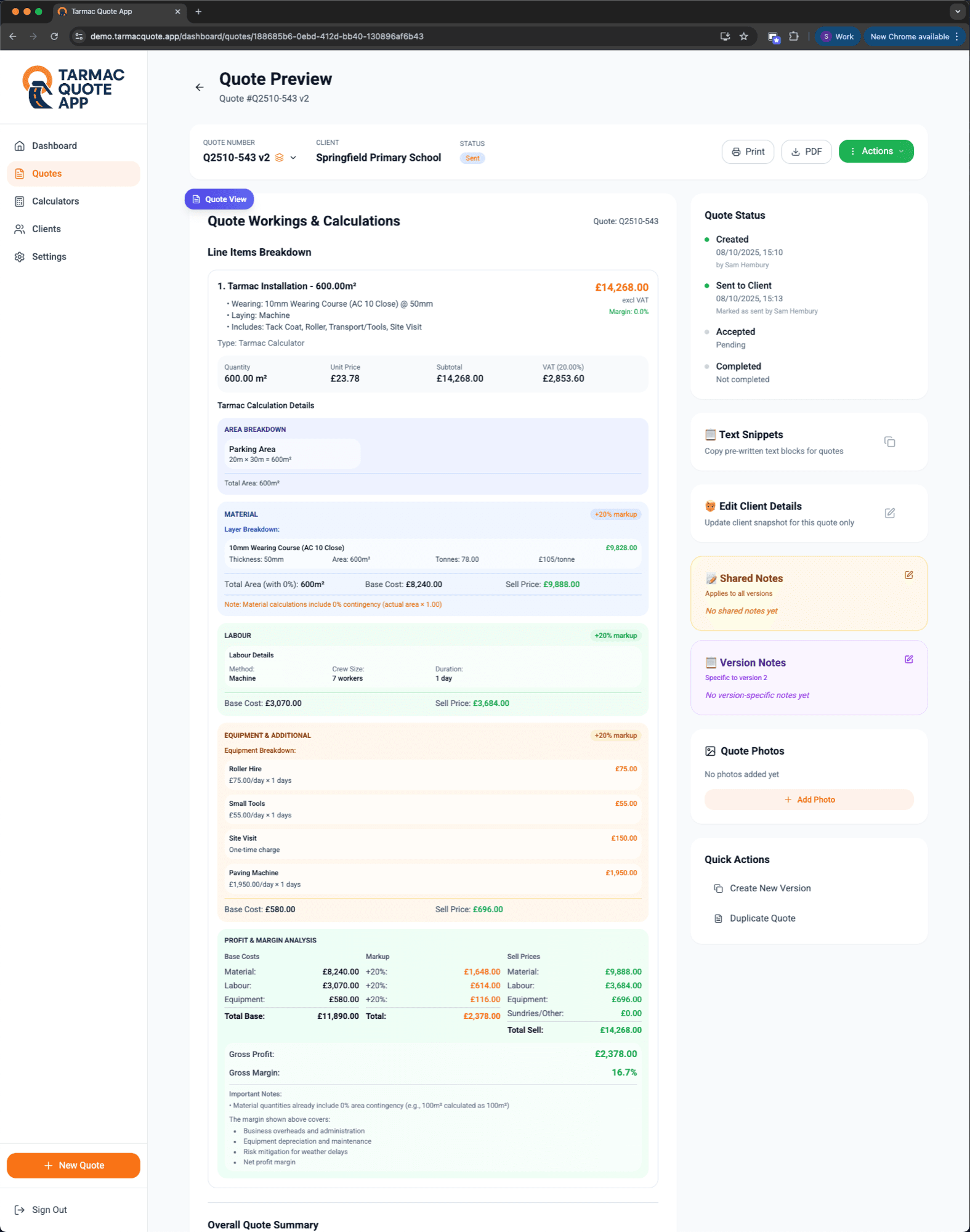Open the Actions dropdown menu
This screenshot has width=970, height=1232.
[876, 151]
